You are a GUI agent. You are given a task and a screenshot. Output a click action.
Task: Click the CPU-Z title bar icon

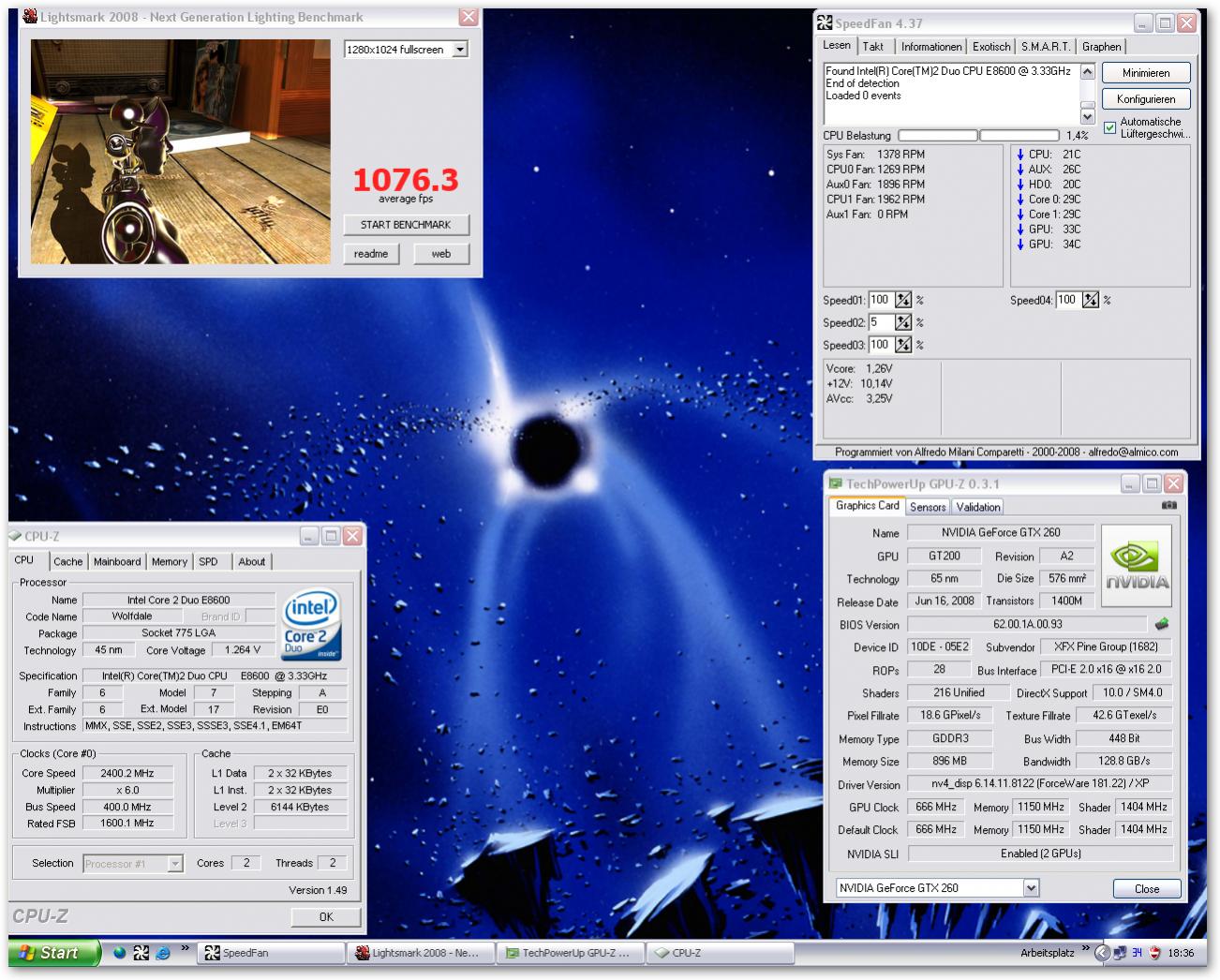tap(15, 536)
